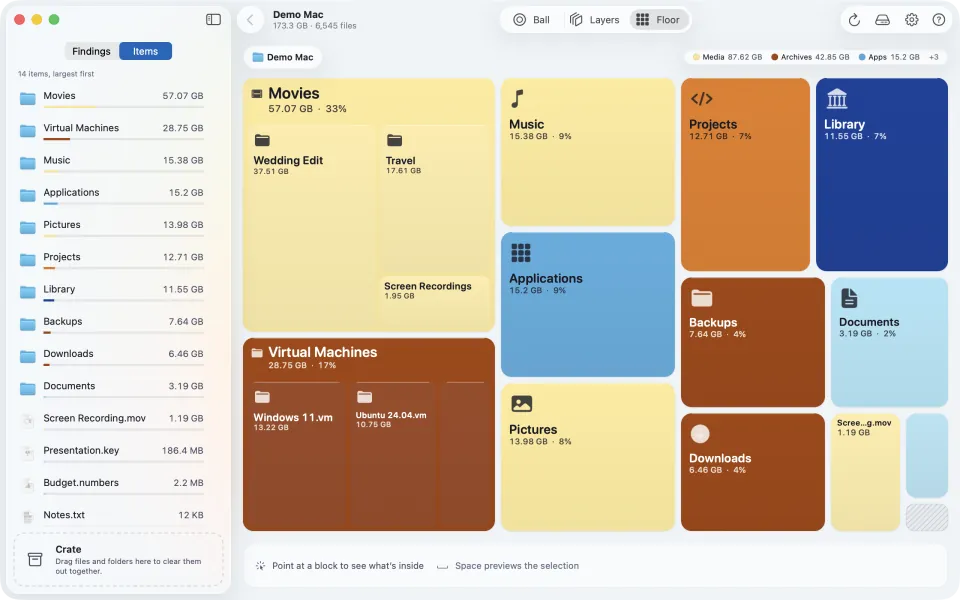Open settings gear icon
This screenshot has width=960, height=600.
point(912,20)
